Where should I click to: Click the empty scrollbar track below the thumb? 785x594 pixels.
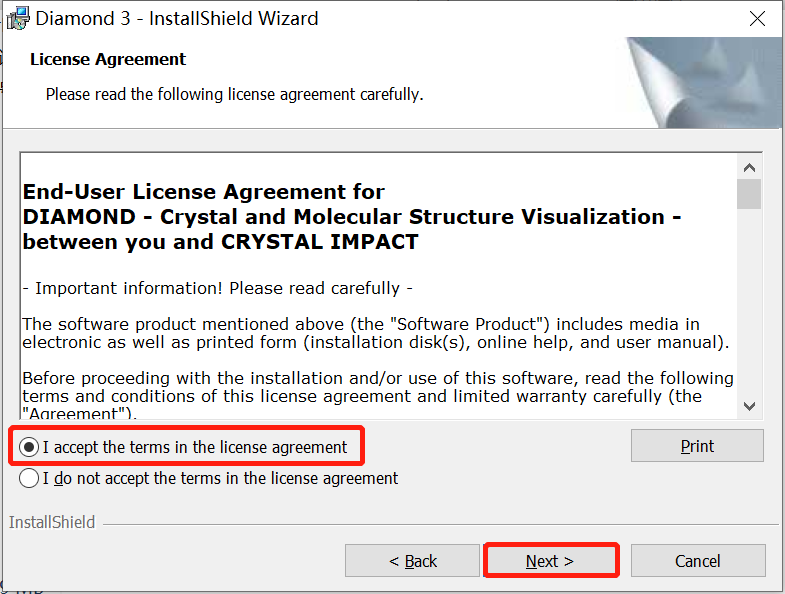(749, 300)
